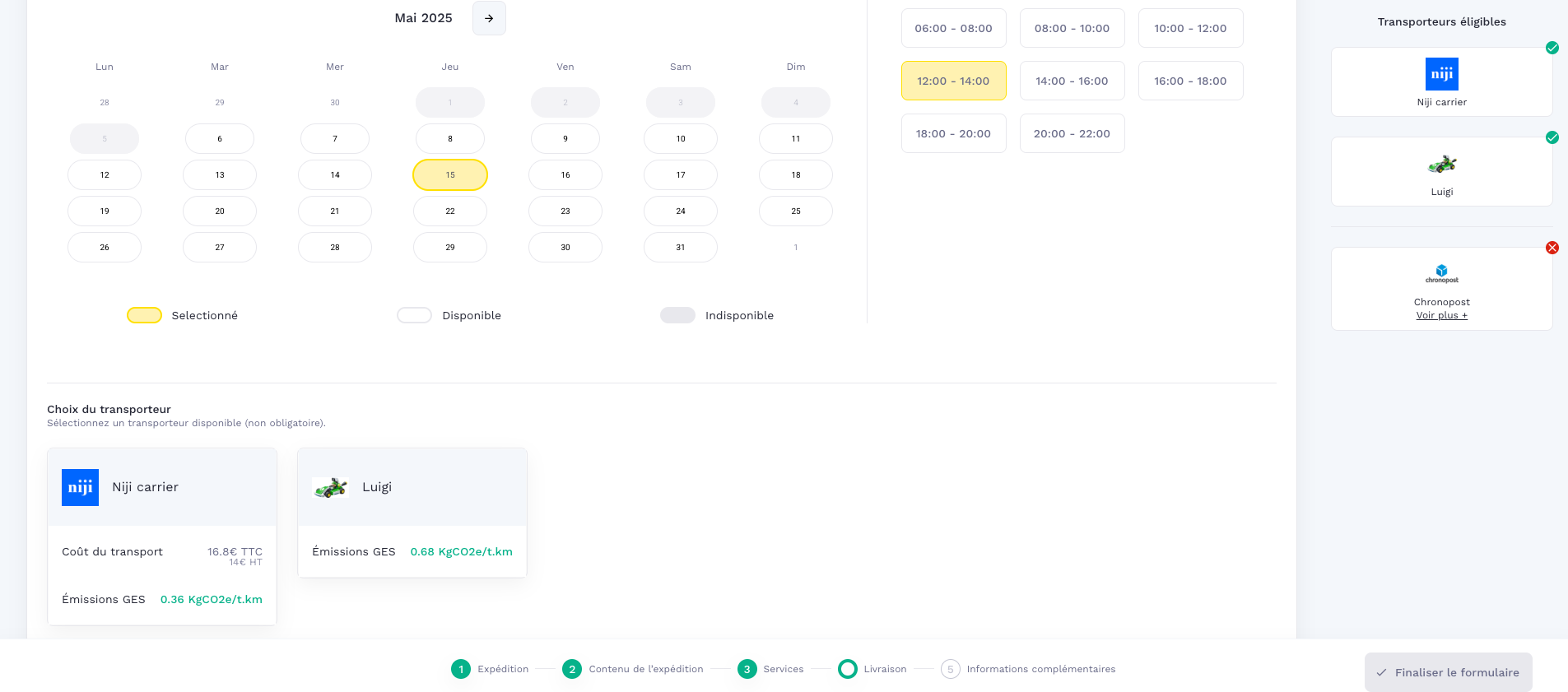The height and width of the screenshot is (692, 1568).
Task: Select date 16 in the calendar
Action: [x=565, y=174]
